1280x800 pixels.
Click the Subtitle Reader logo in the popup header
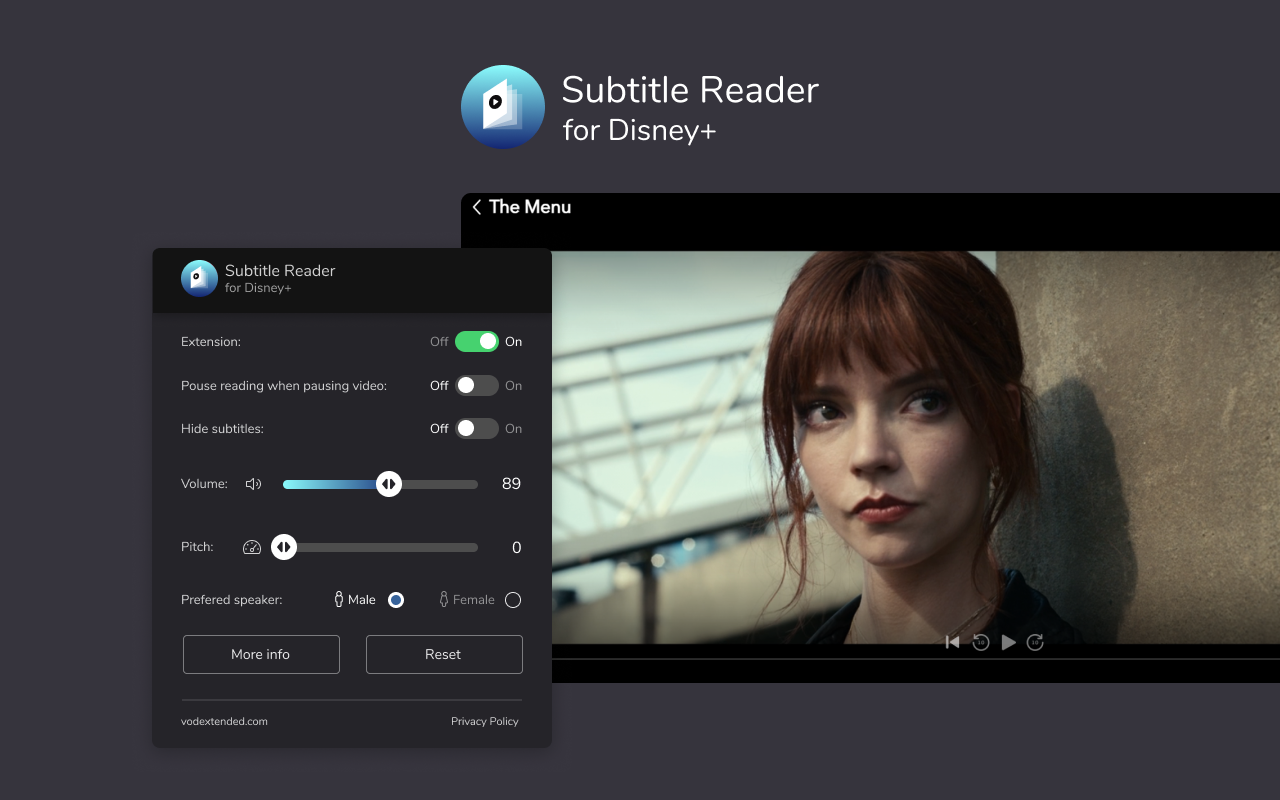[199, 278]
